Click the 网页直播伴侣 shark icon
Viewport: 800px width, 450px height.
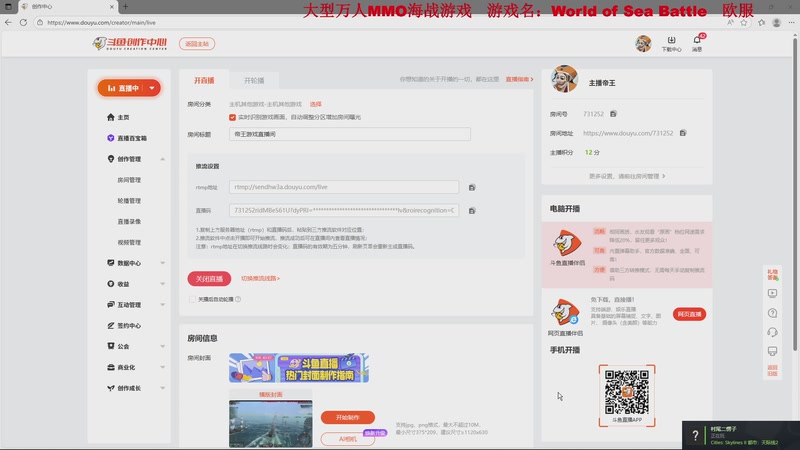click(564, 312)
